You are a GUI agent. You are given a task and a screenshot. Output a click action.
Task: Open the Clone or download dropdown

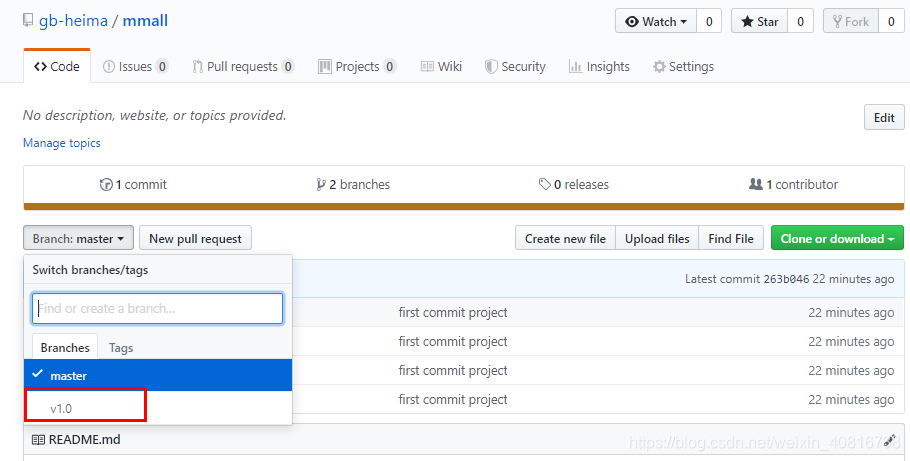pos(837,238)
